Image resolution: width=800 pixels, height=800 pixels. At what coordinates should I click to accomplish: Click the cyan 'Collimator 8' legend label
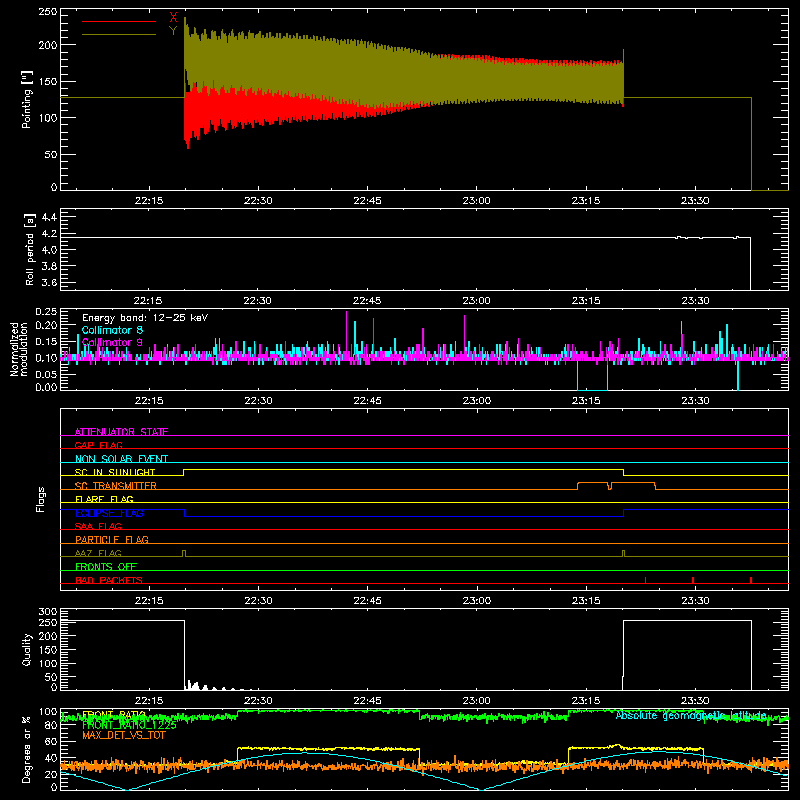coord(112,330)
